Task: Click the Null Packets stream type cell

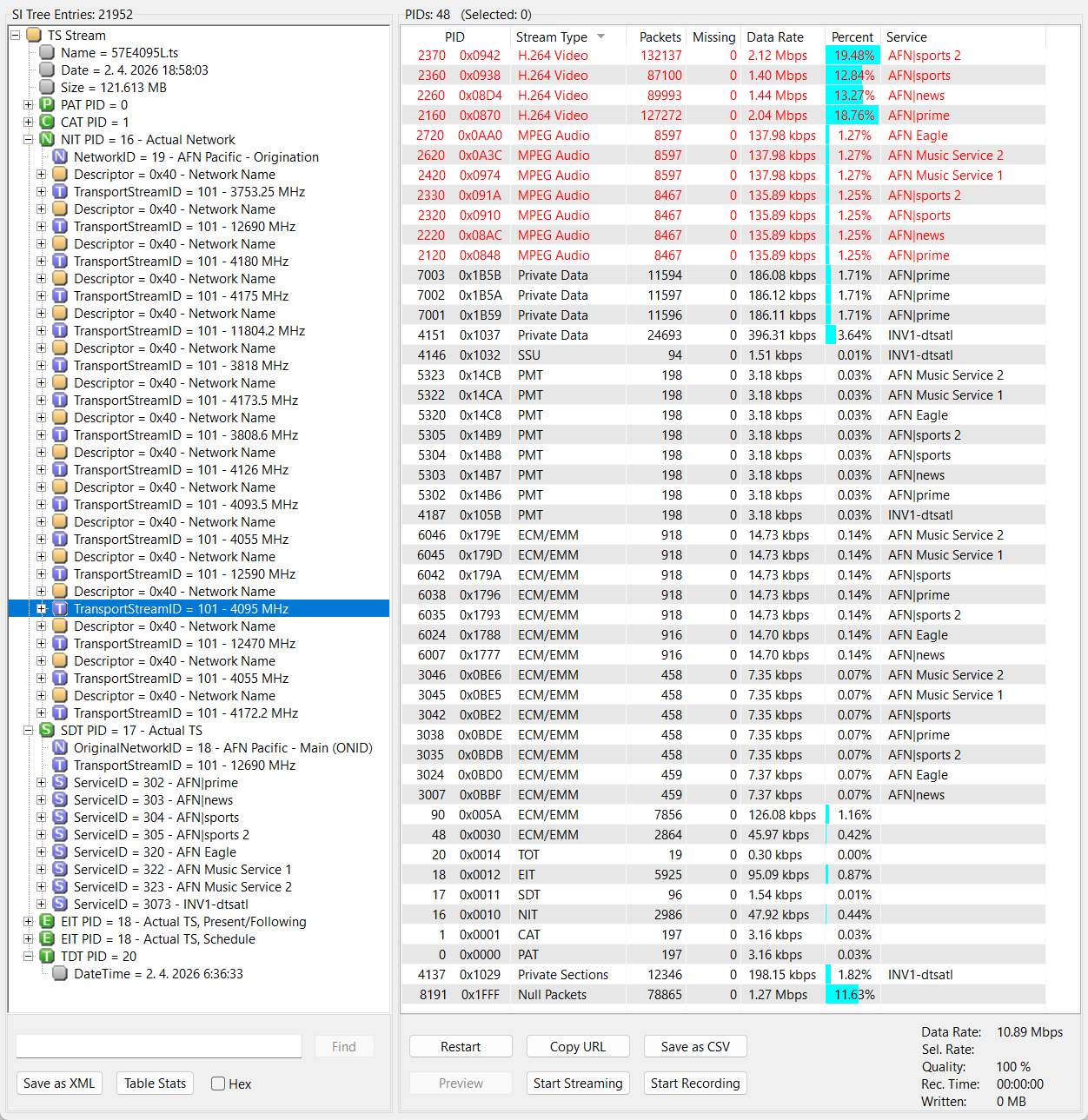Action: click(552, 995)
